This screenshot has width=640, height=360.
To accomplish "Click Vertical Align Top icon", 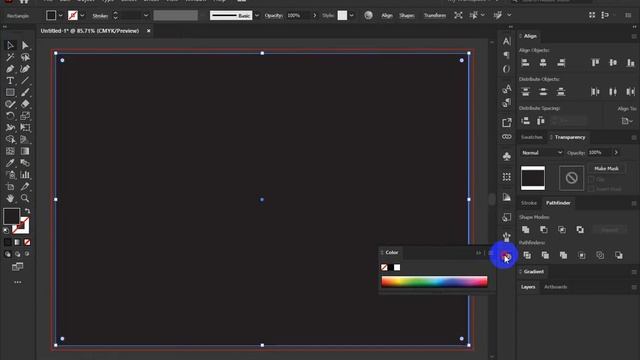I will point(595,62).
